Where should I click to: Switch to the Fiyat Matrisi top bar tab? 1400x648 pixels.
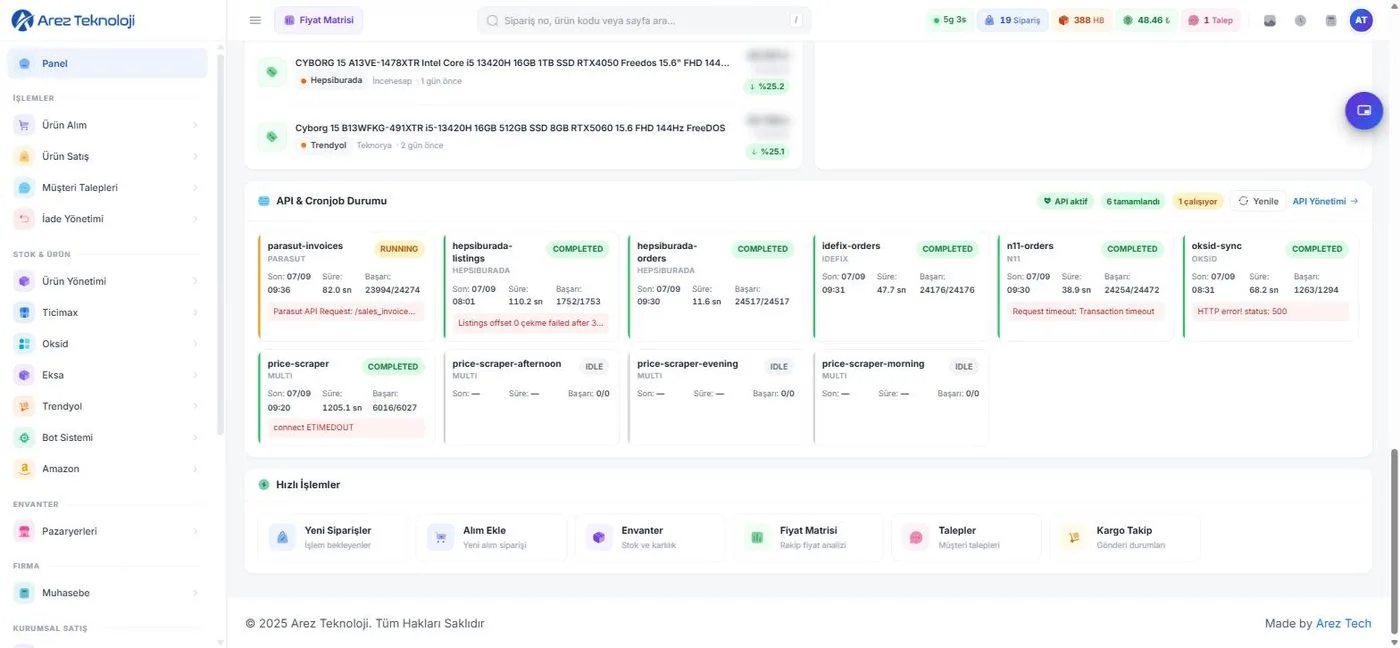click(319, 20)
